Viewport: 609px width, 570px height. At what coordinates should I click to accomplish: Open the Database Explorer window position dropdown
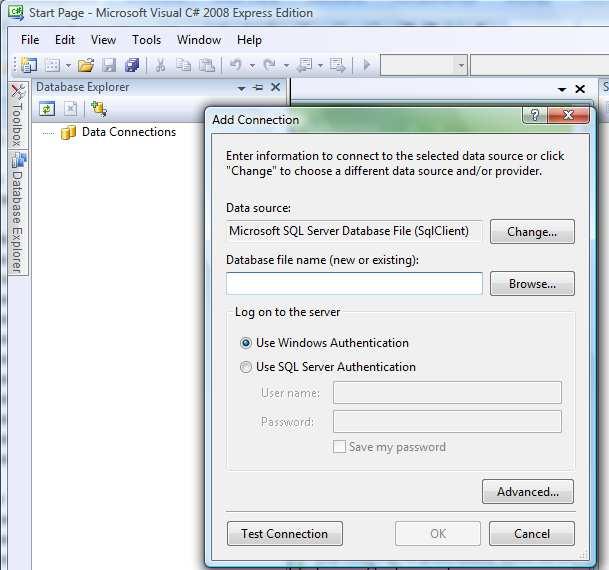pyautogui.click(x=242, y=88)
